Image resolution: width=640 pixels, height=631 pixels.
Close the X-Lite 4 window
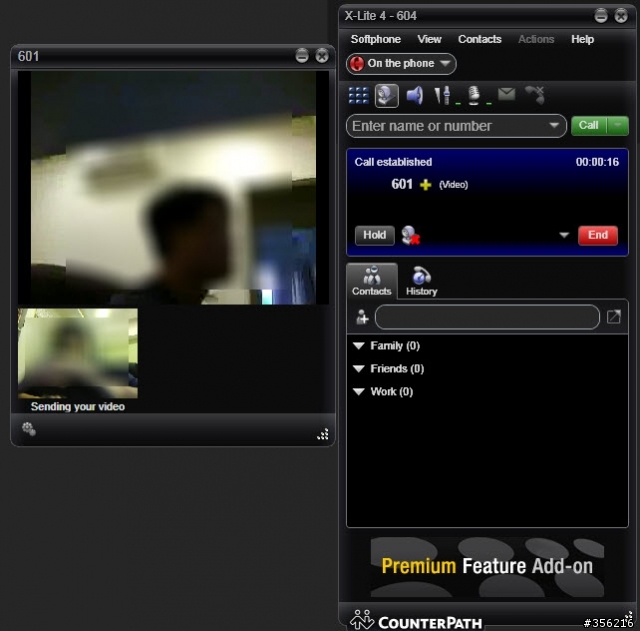point(621,16)
